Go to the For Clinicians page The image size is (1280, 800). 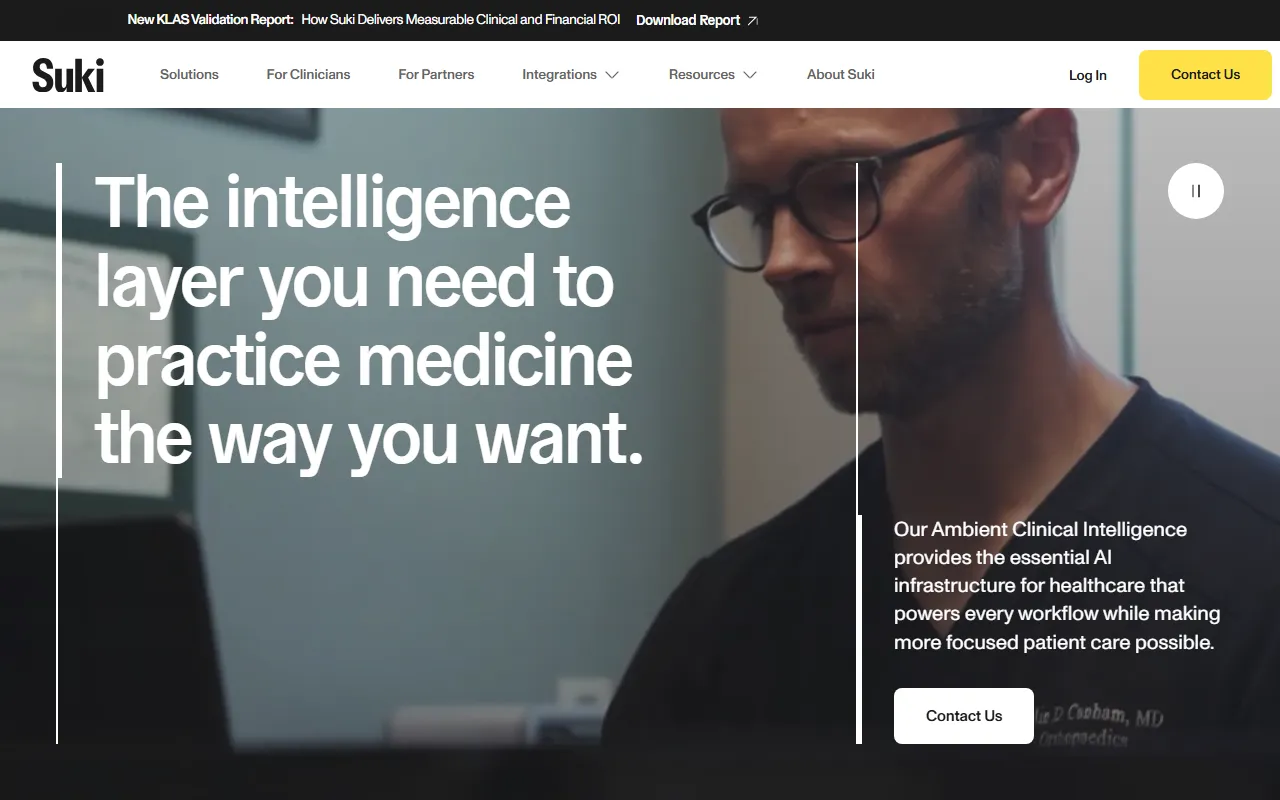[x=308, y=74]
